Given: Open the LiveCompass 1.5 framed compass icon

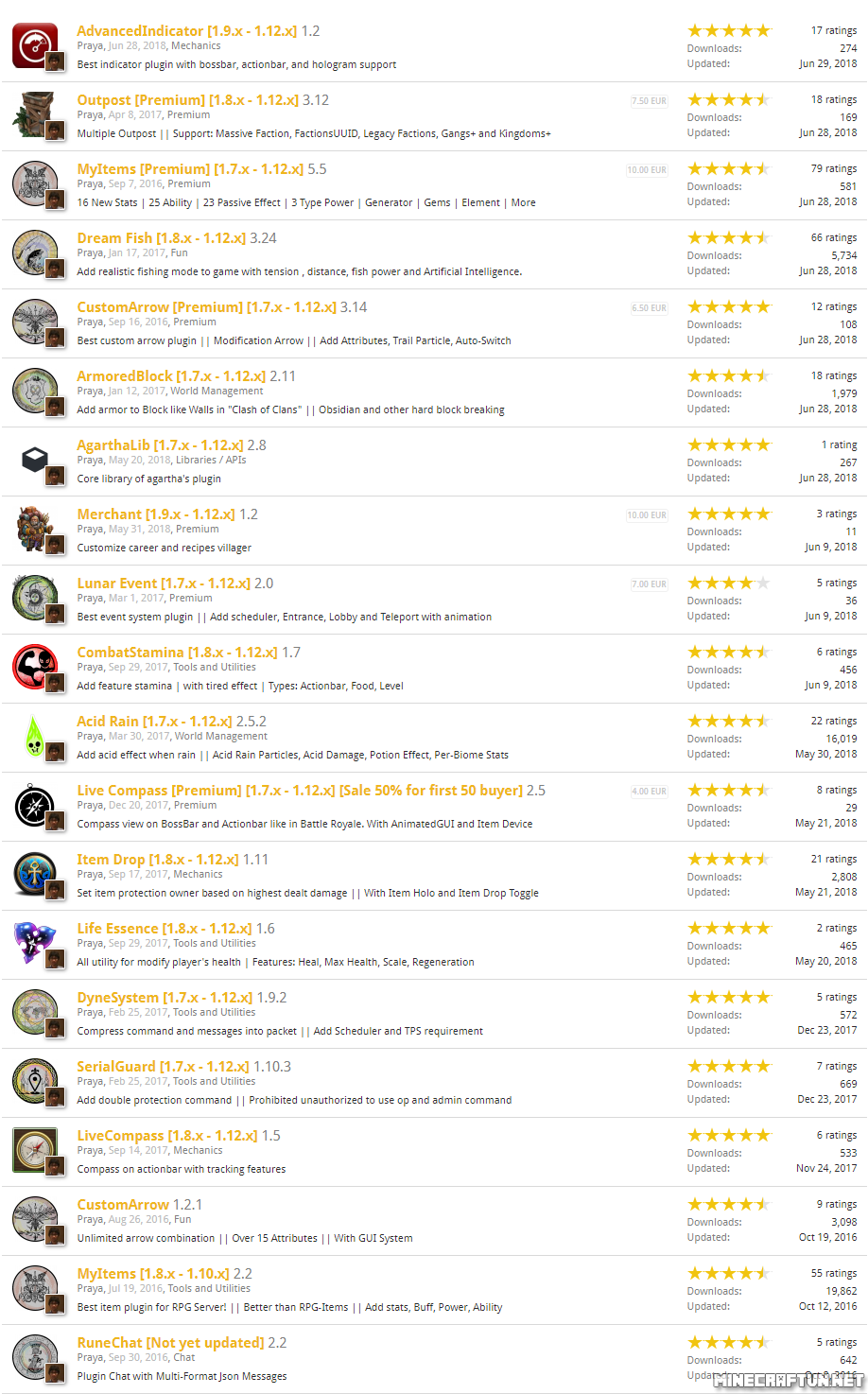Looking at the screenshot, I should click(35, 1151).
